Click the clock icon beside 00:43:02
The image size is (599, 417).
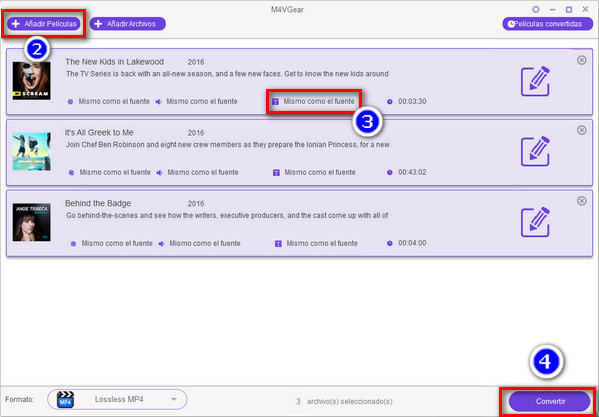pos(390,173)
